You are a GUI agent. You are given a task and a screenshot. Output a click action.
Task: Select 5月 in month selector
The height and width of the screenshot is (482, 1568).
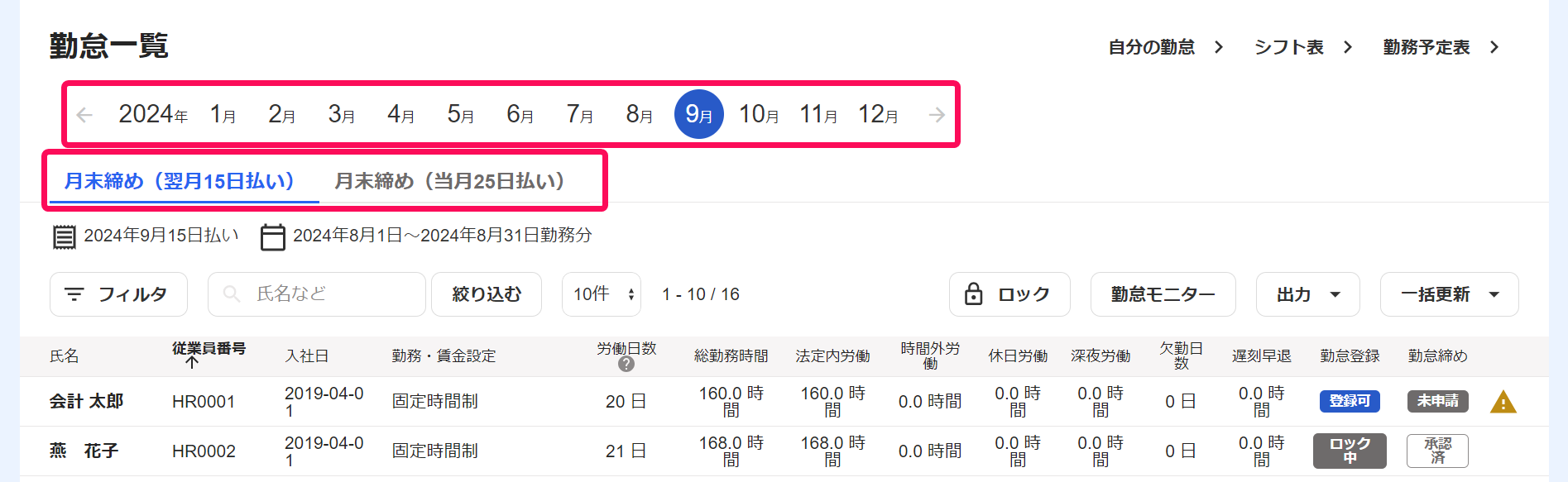460,114
